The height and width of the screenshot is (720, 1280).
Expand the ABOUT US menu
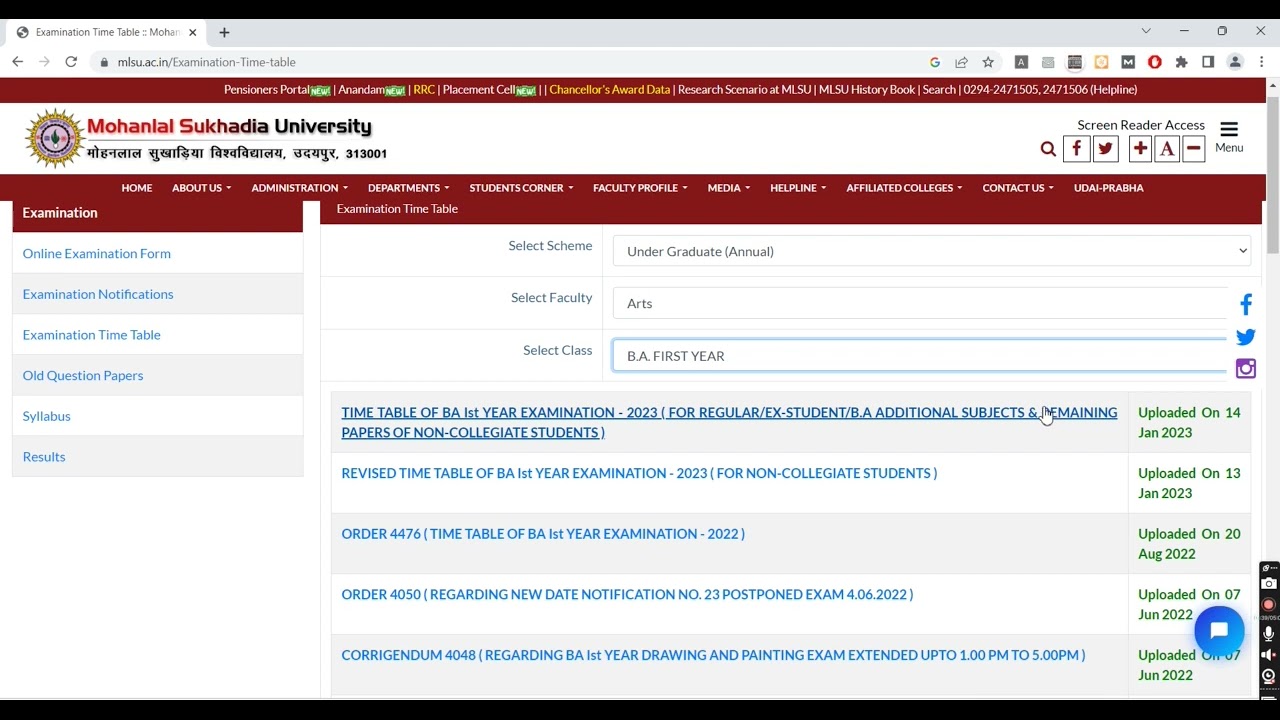201,188
